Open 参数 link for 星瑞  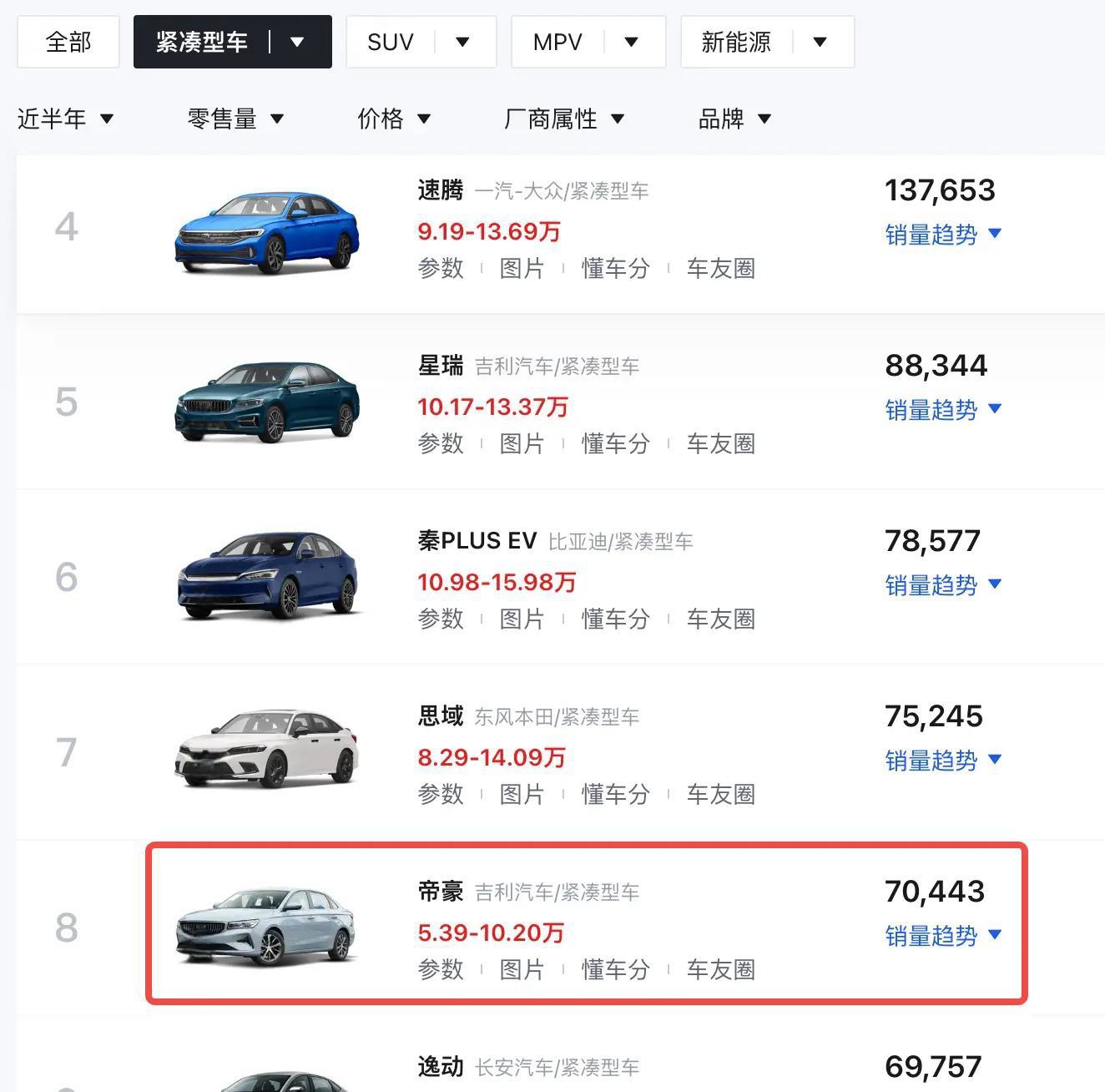click(441, 443)
